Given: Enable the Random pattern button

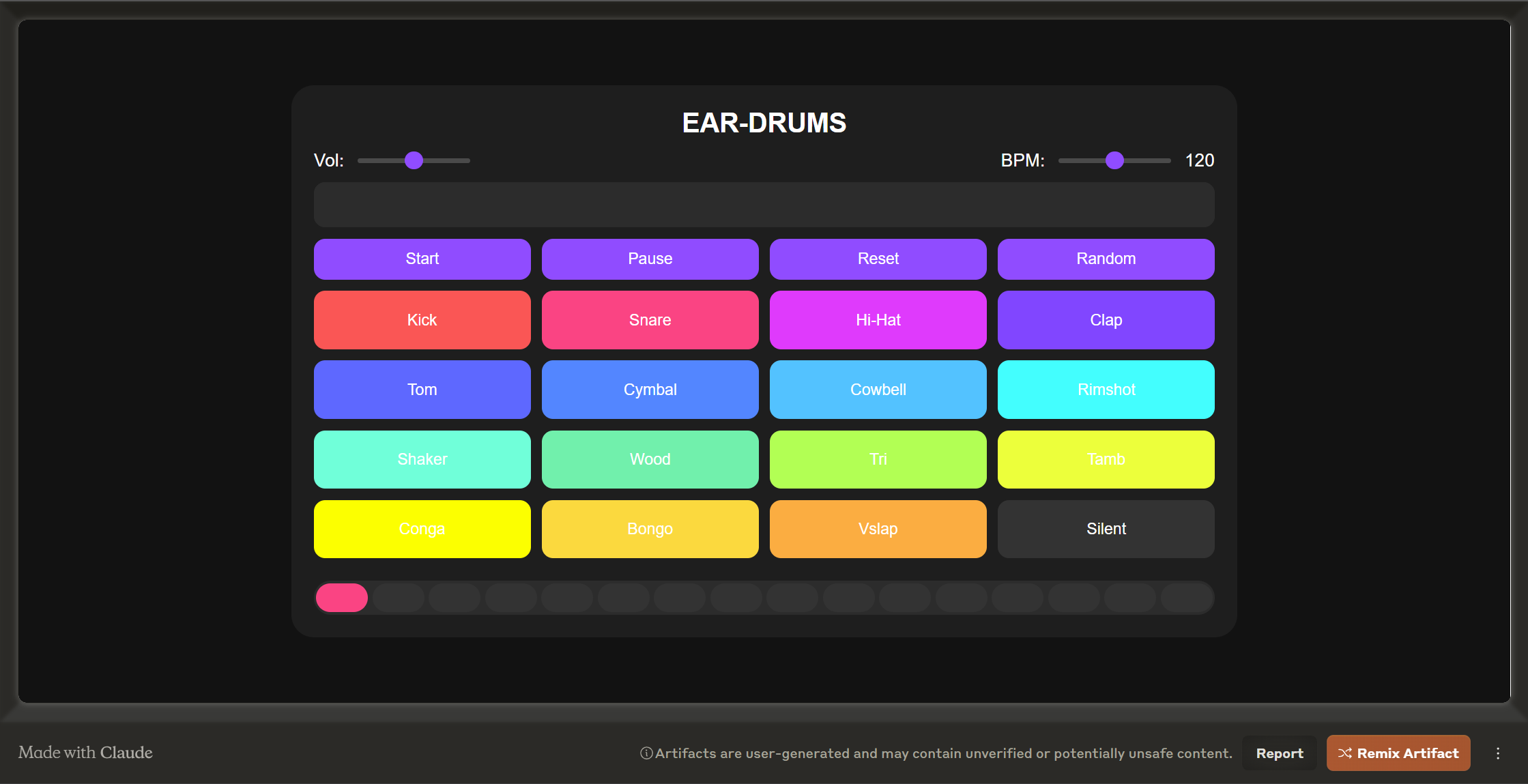Looking at the screenshot, I should (x=1106, y=258).
